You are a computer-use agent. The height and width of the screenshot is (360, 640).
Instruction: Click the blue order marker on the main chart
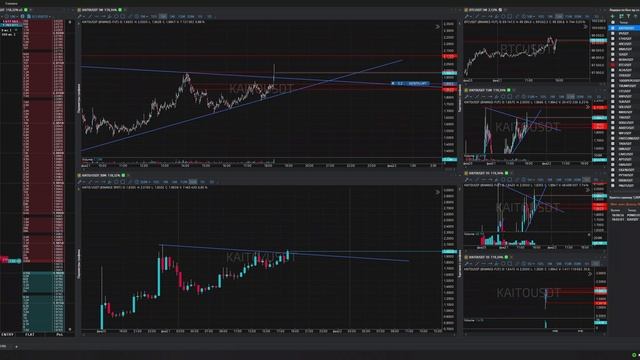pyautogui.click(x=410, y=84)
